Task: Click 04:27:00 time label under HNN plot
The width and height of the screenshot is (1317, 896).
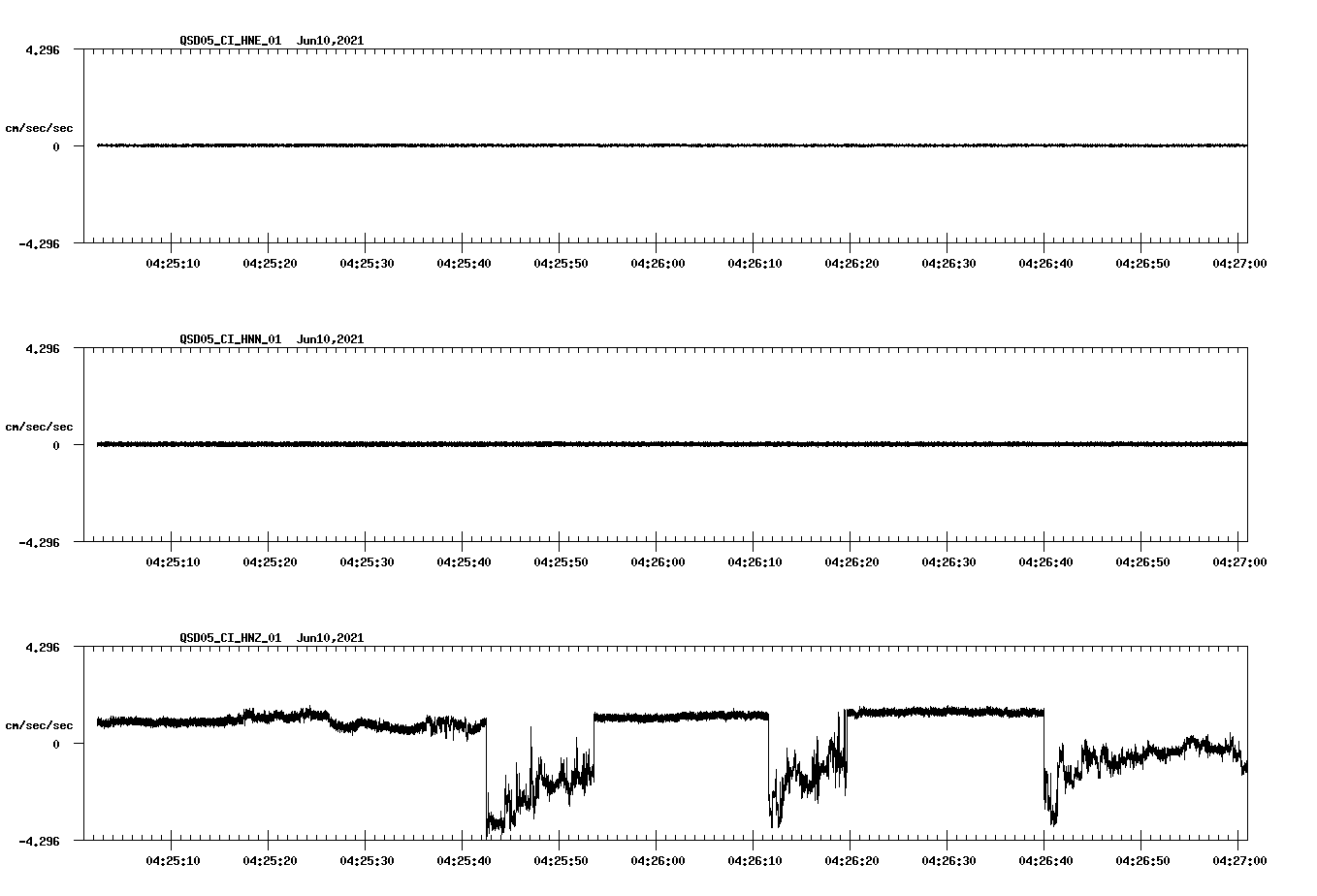Action: [x=1239, y=561]
